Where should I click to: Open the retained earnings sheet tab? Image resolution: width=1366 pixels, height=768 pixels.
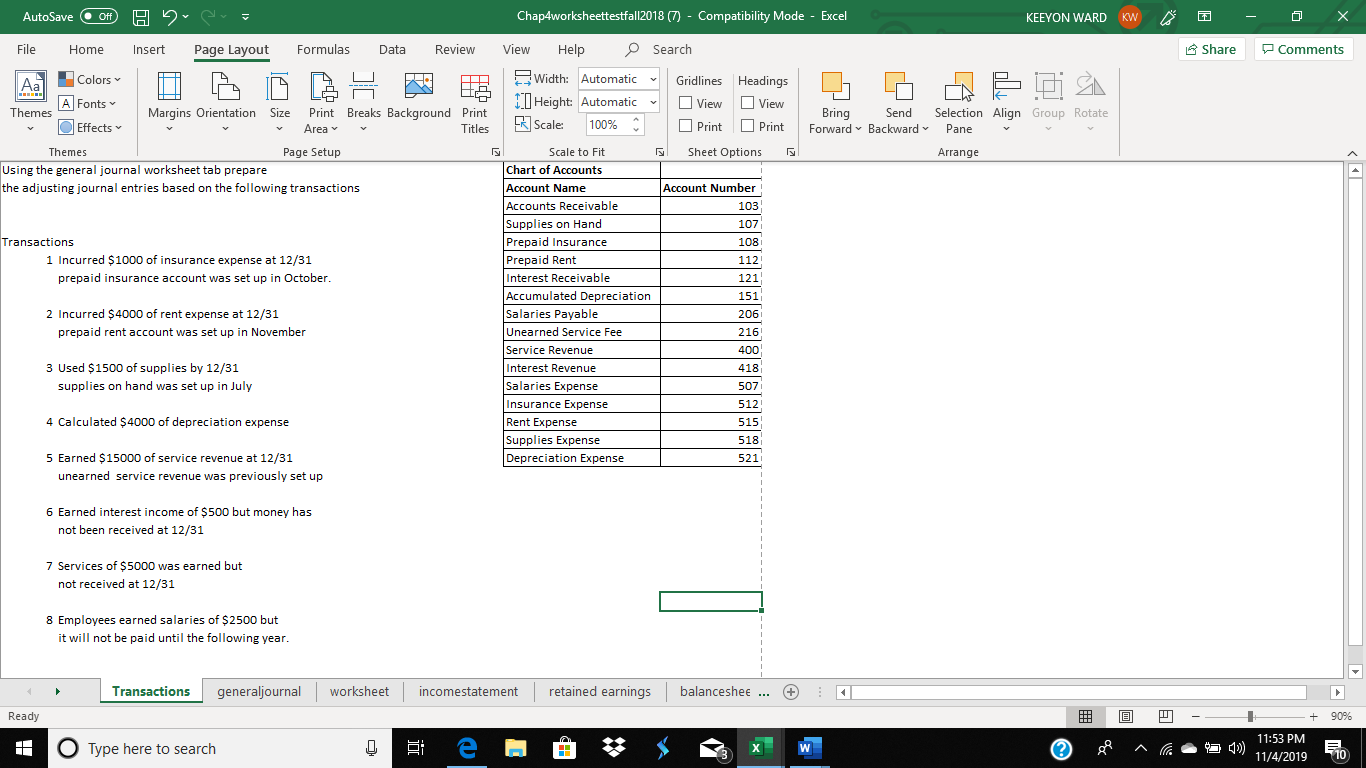(600, 691)
